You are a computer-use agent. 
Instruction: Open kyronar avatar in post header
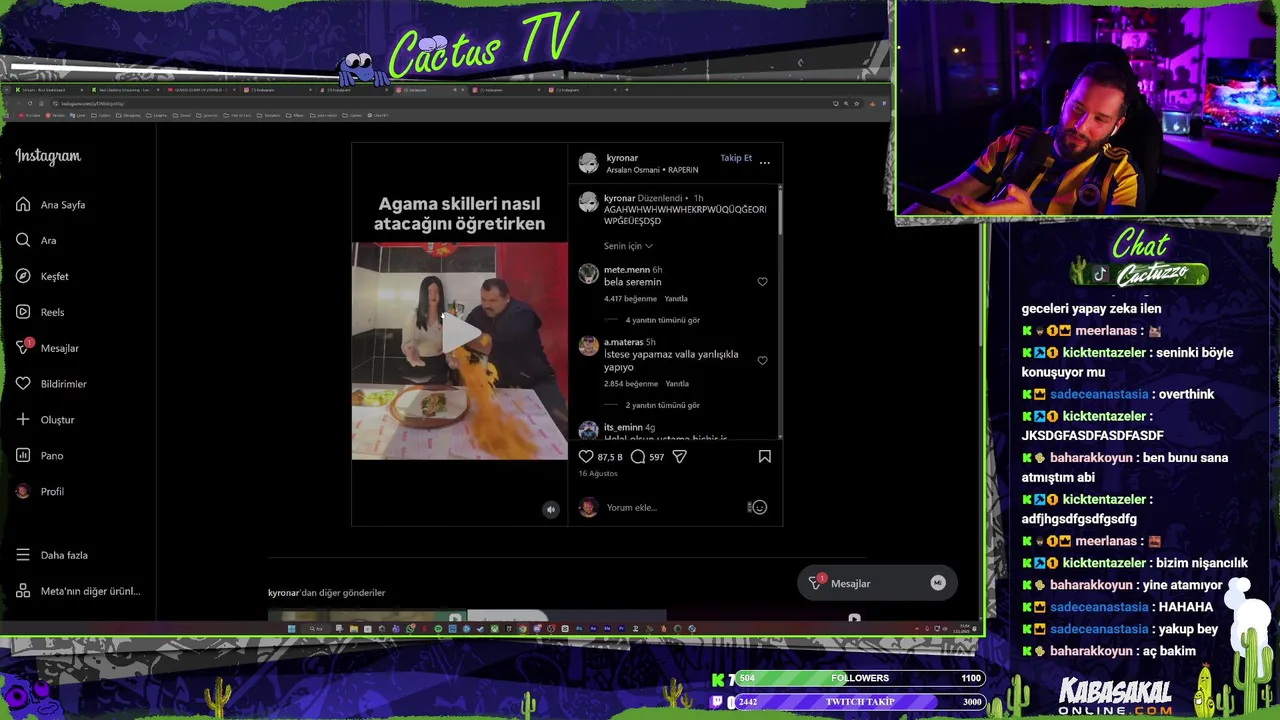[588, 163]
